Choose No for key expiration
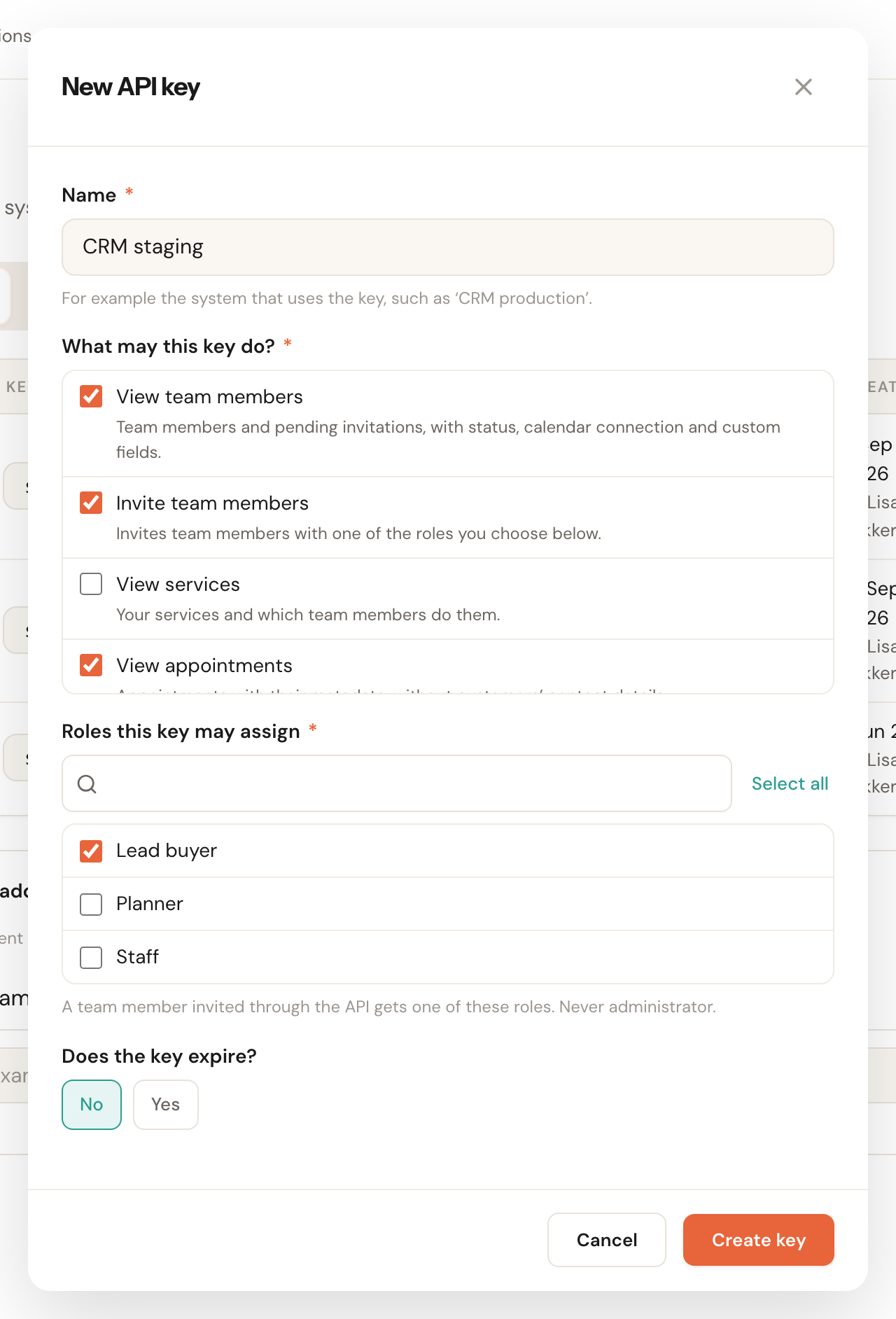Viewport: 896px width, 1319px height. point(92,1105)
